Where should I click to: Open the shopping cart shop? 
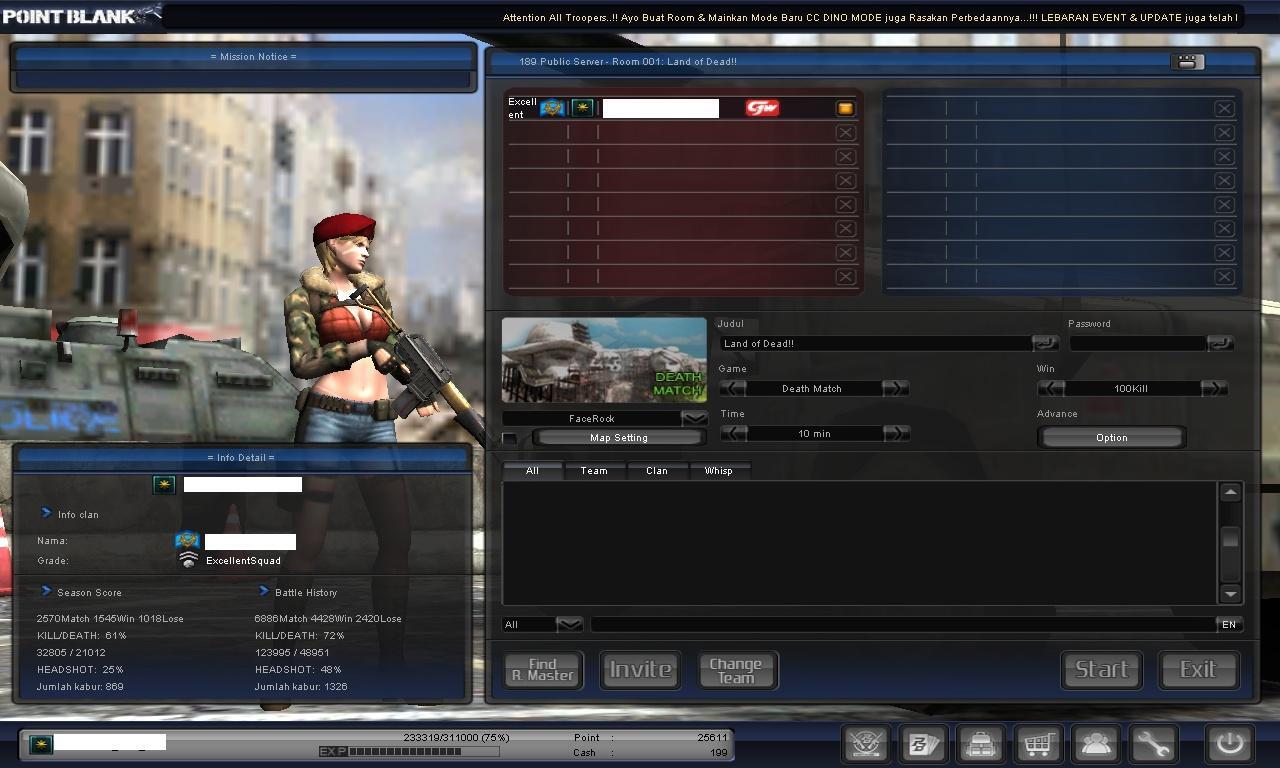tap(1038, 744)
